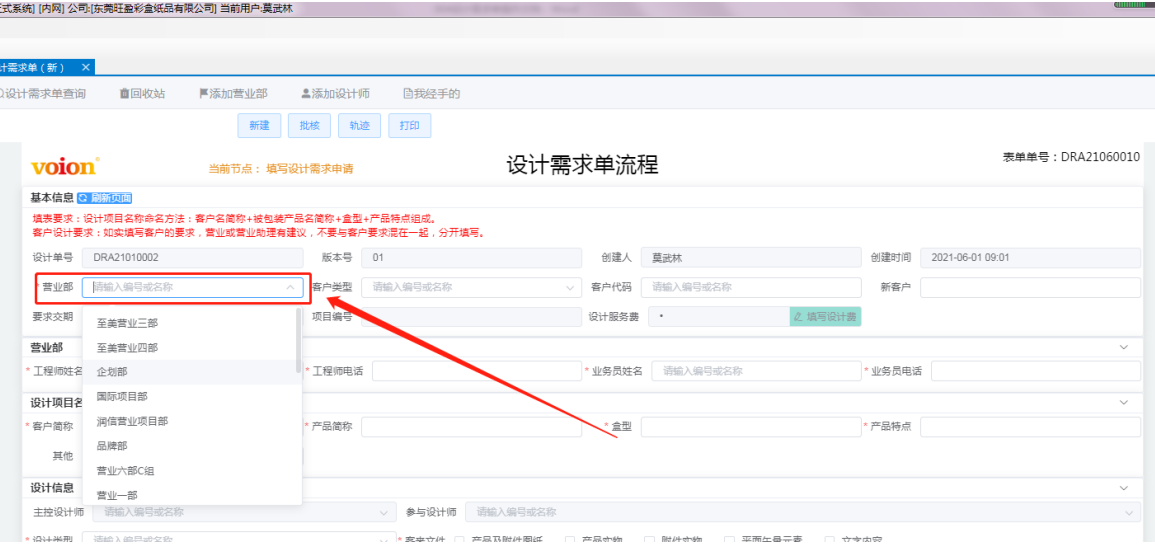Focus the 客户代码 input field
Viewport: 1155px width, 544px height.
tap(751, 287)
